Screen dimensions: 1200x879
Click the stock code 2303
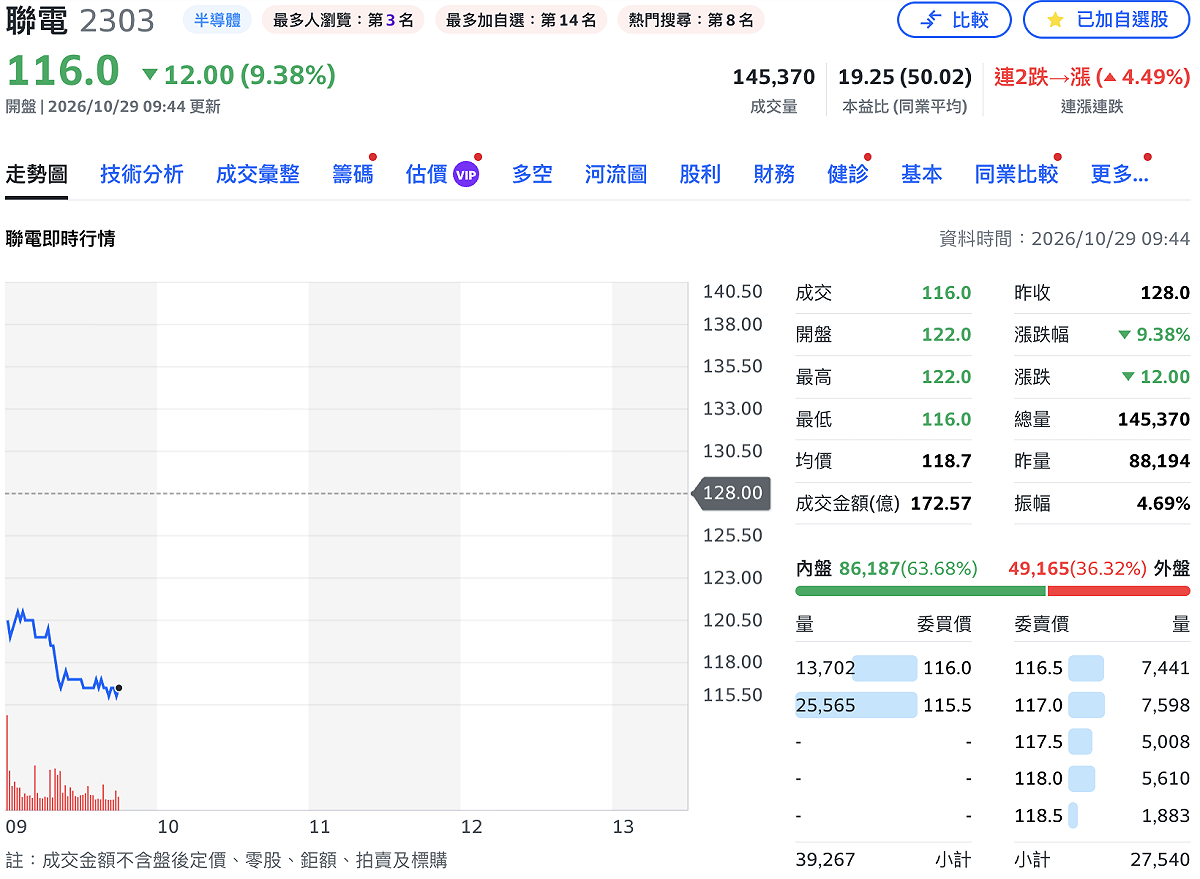click(x=117, y=20)
